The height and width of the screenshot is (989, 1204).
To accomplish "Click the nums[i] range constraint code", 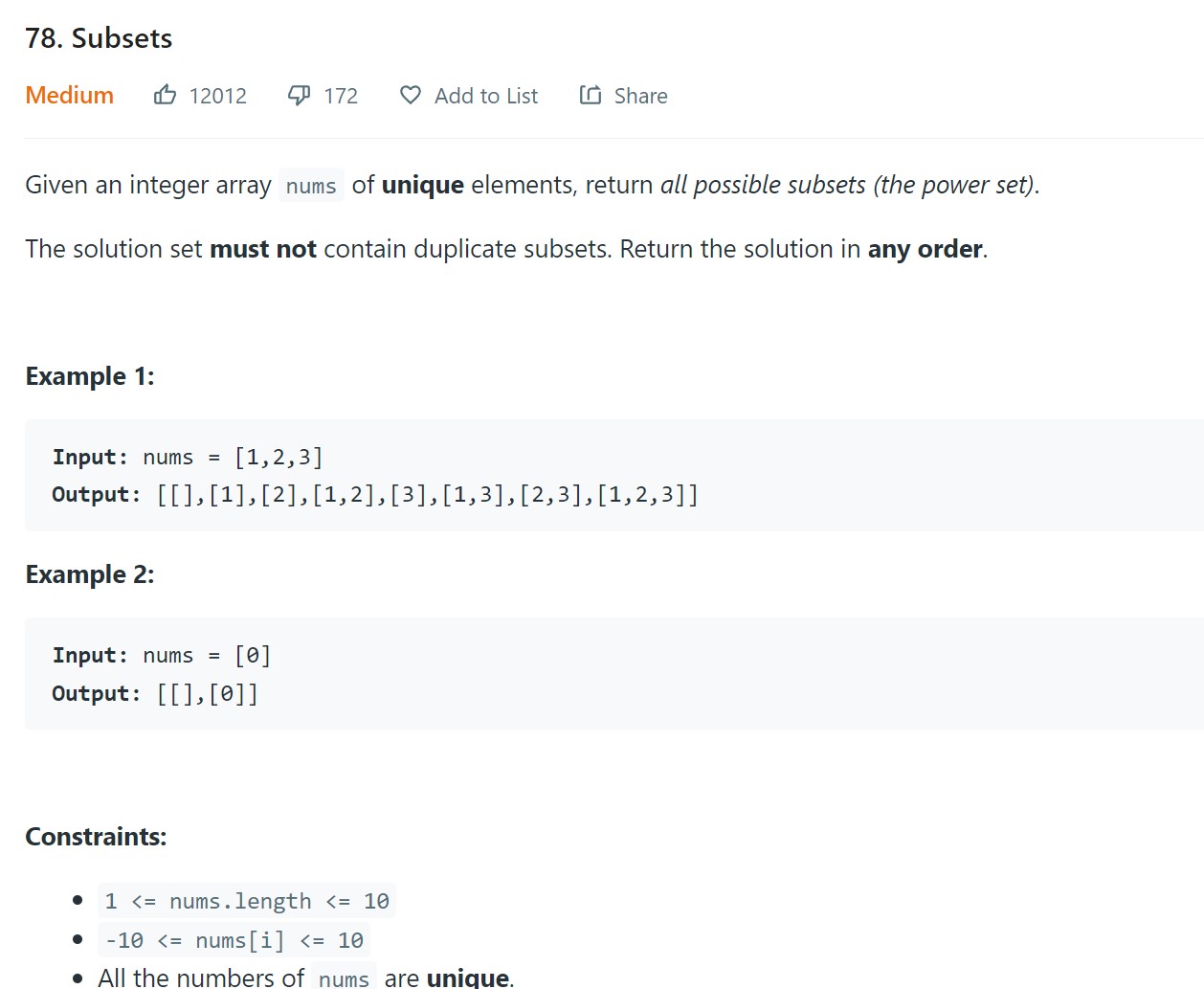I will click(234, 941).
